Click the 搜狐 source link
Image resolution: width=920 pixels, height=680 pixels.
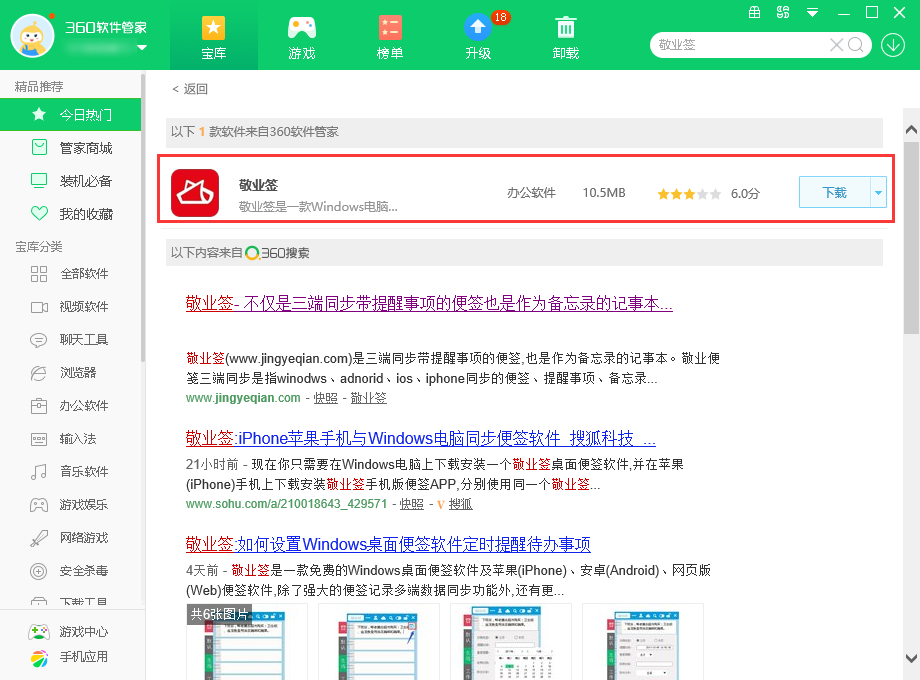(x=461, y=504)
